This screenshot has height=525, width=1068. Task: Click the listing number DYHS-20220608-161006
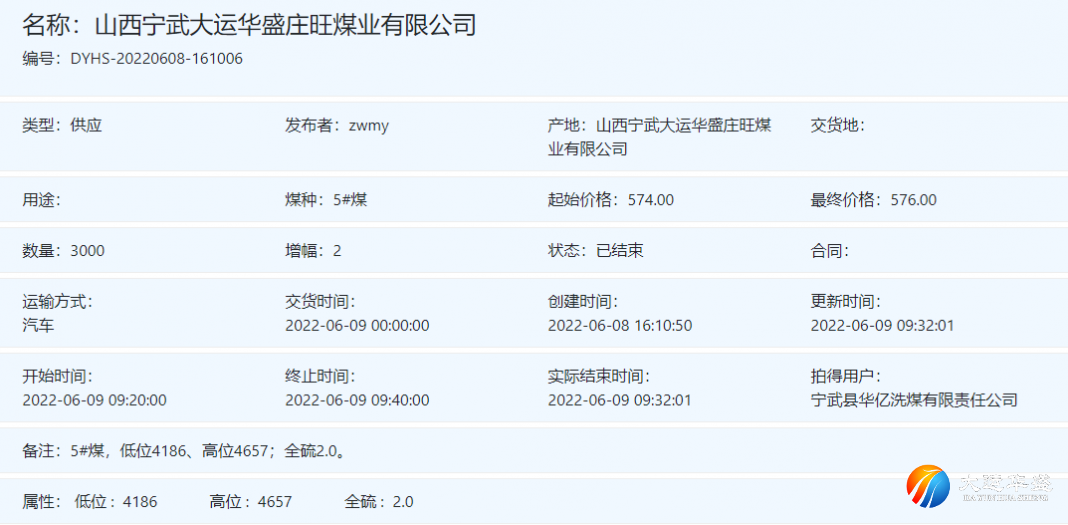156,59
